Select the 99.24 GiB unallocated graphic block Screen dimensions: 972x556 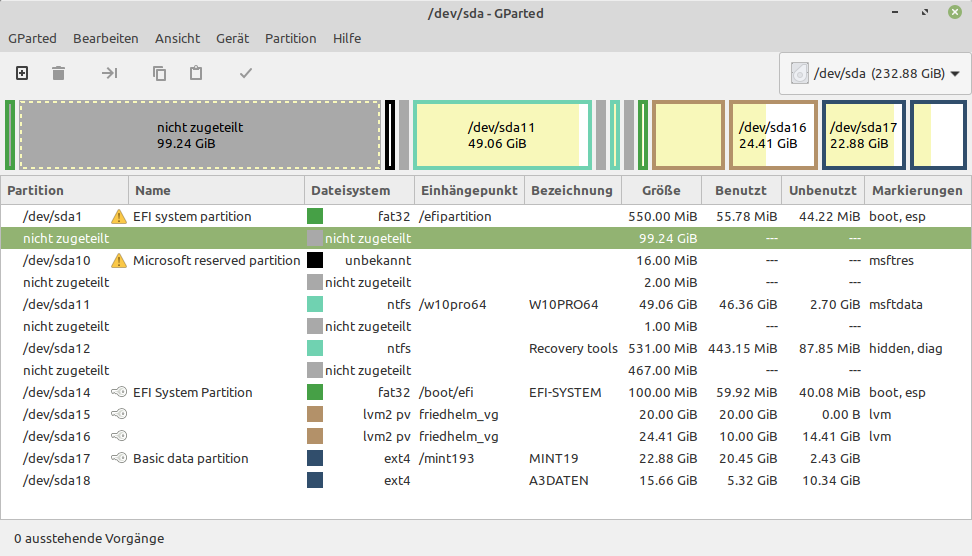tap(200, 135)
